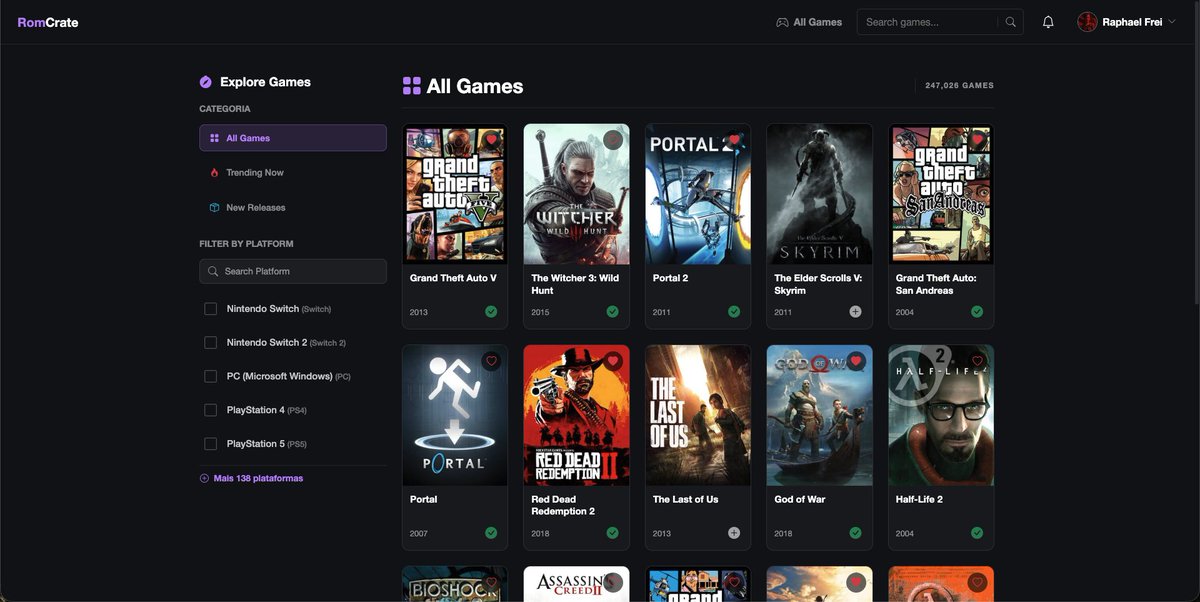Click title The Last of Us
The height and width of the screenshot is (602, 1200).
pos(685,499)
